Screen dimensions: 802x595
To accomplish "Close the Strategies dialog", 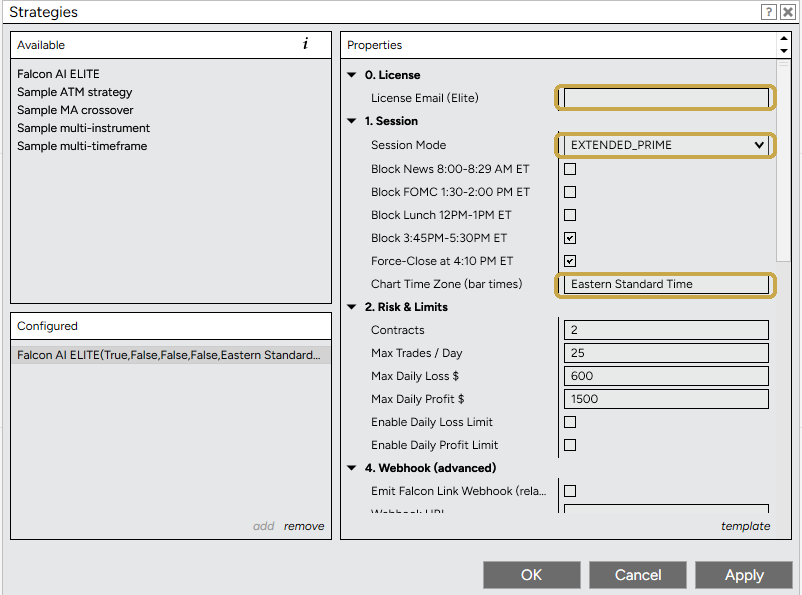I will 787,12.
